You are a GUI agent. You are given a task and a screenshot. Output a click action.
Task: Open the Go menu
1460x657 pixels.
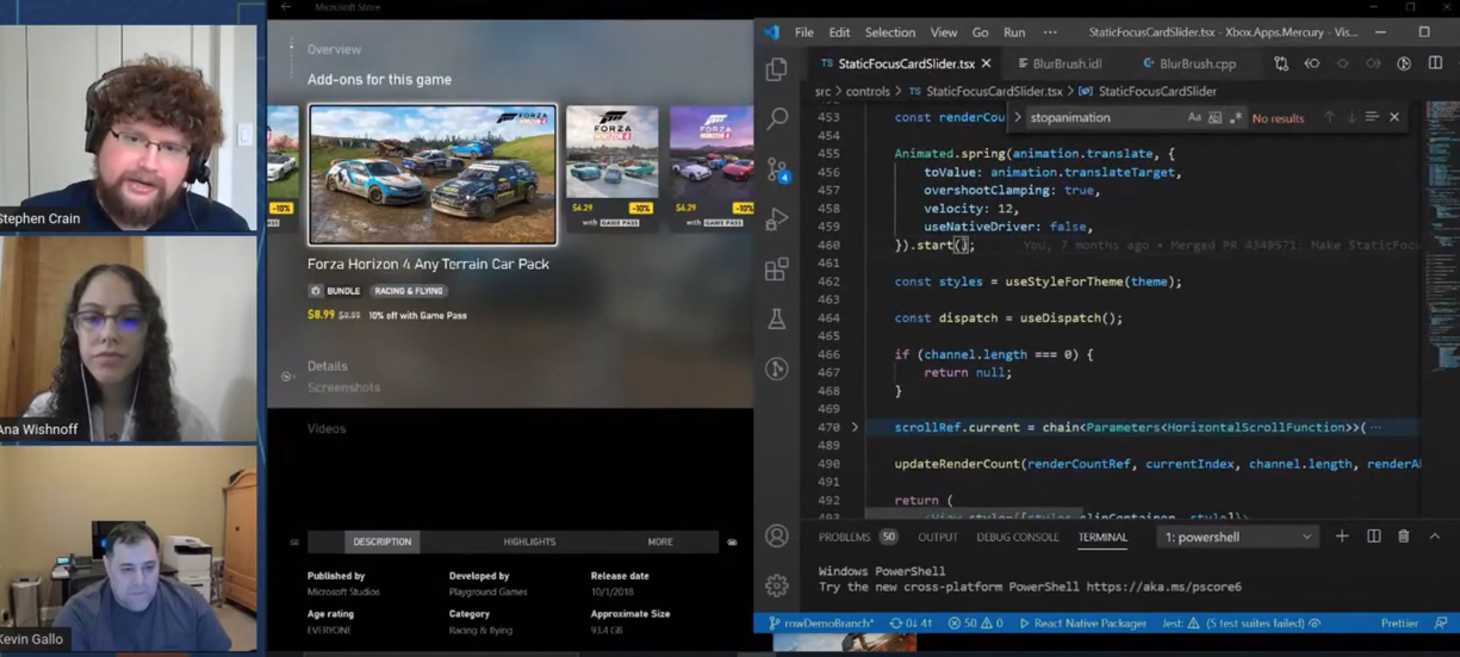tap(980, 32)
